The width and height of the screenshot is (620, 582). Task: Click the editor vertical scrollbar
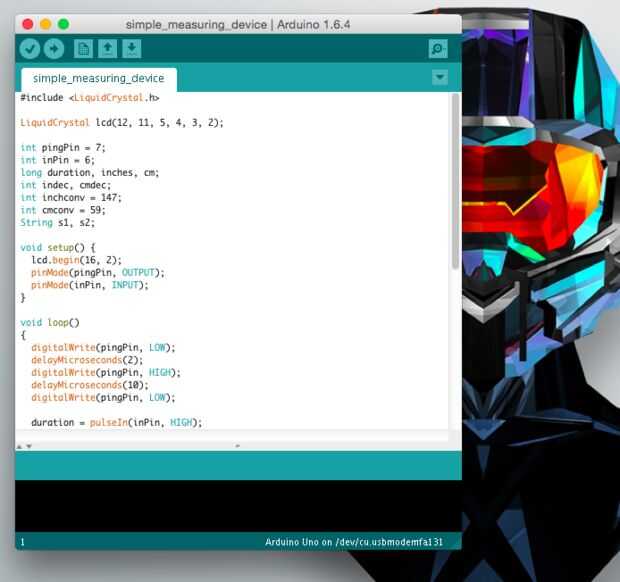click(456, 181)
